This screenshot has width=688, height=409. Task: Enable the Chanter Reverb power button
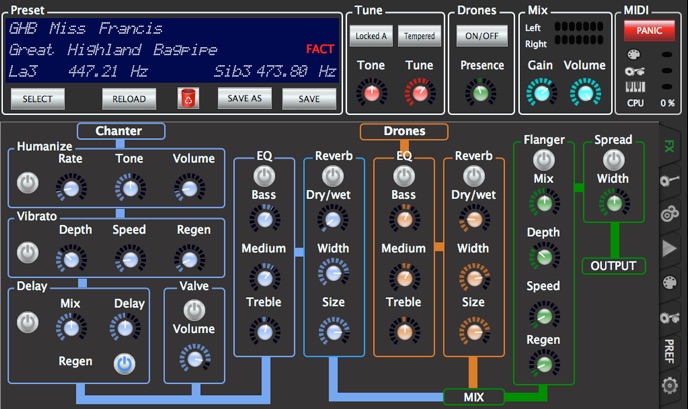pos(333,176)
